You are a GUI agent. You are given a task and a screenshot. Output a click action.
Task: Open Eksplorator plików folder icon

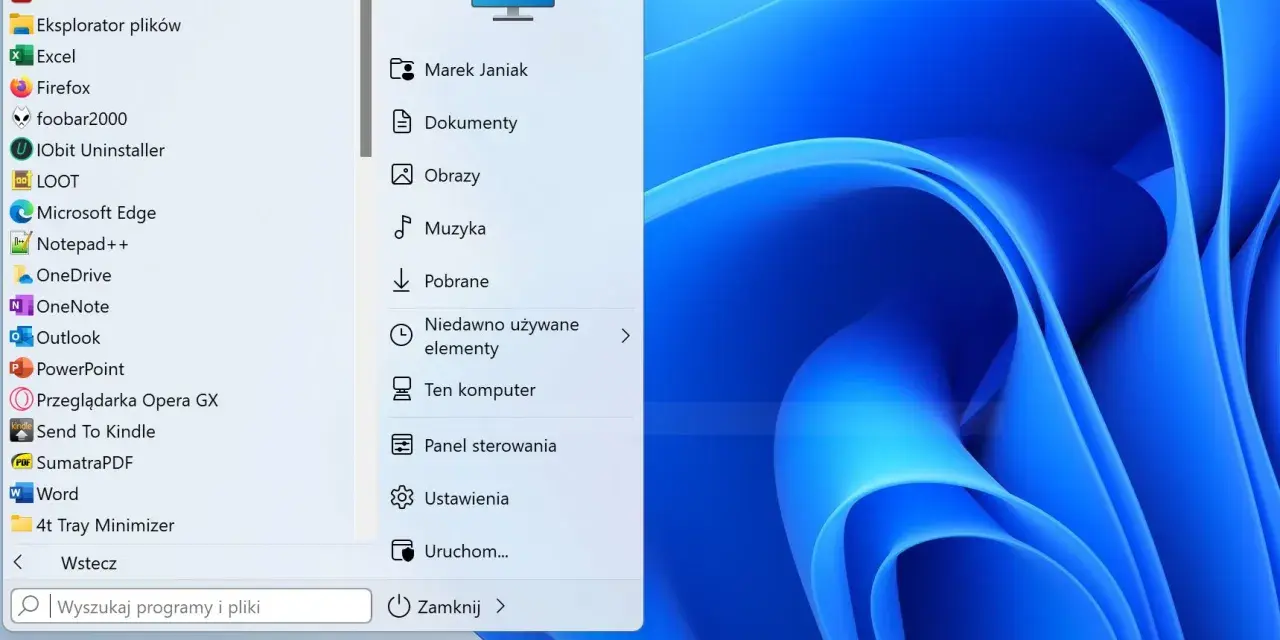(21, 25)
